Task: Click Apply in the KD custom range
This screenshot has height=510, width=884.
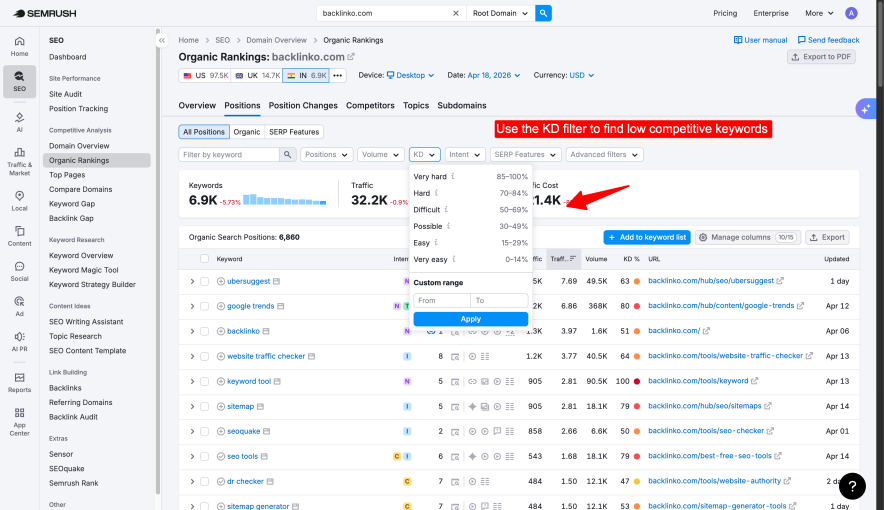Action: pyautogui.click(x=470, y=319)
